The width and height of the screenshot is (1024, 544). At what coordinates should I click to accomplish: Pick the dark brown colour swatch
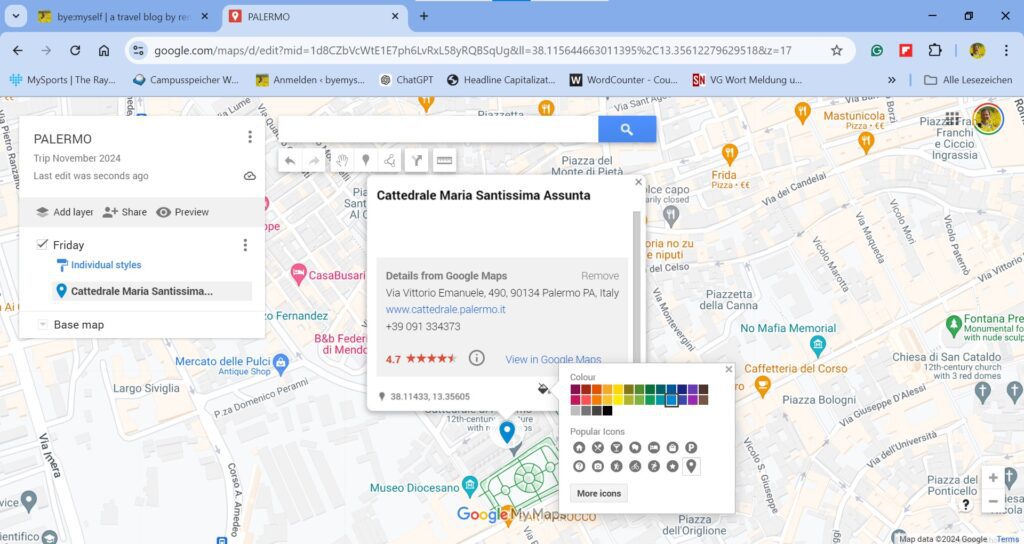[x=703, y=390]
